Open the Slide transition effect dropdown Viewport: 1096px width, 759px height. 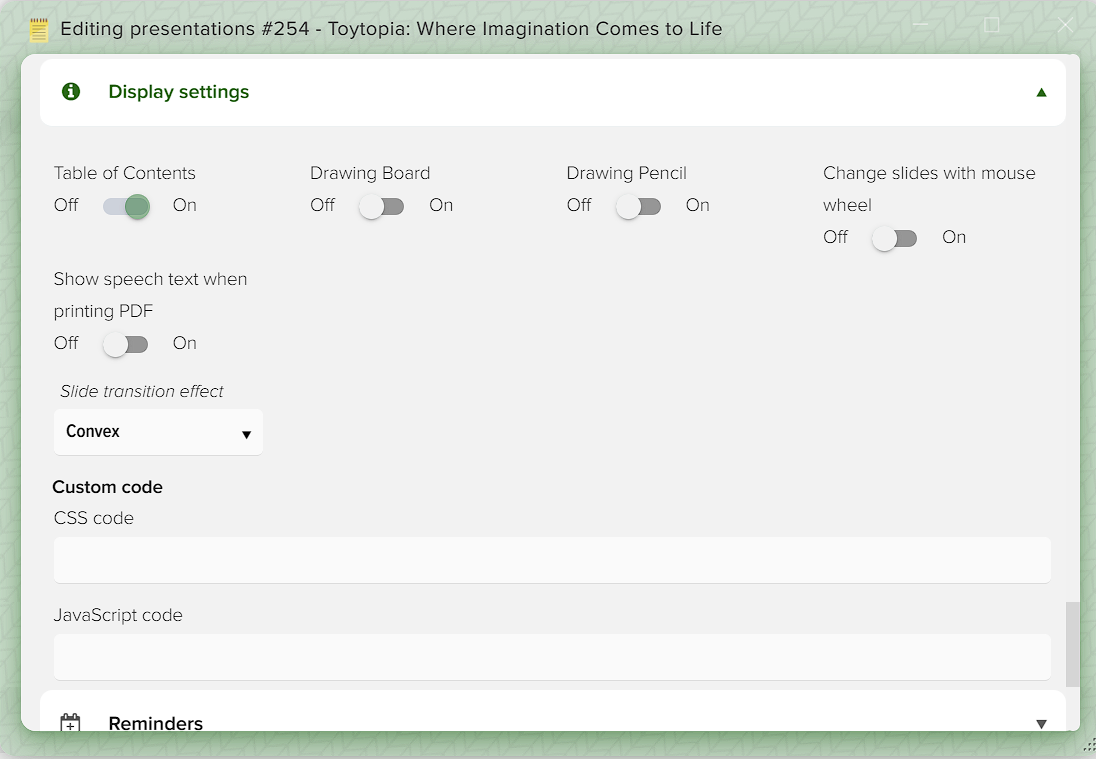(158, 432)
